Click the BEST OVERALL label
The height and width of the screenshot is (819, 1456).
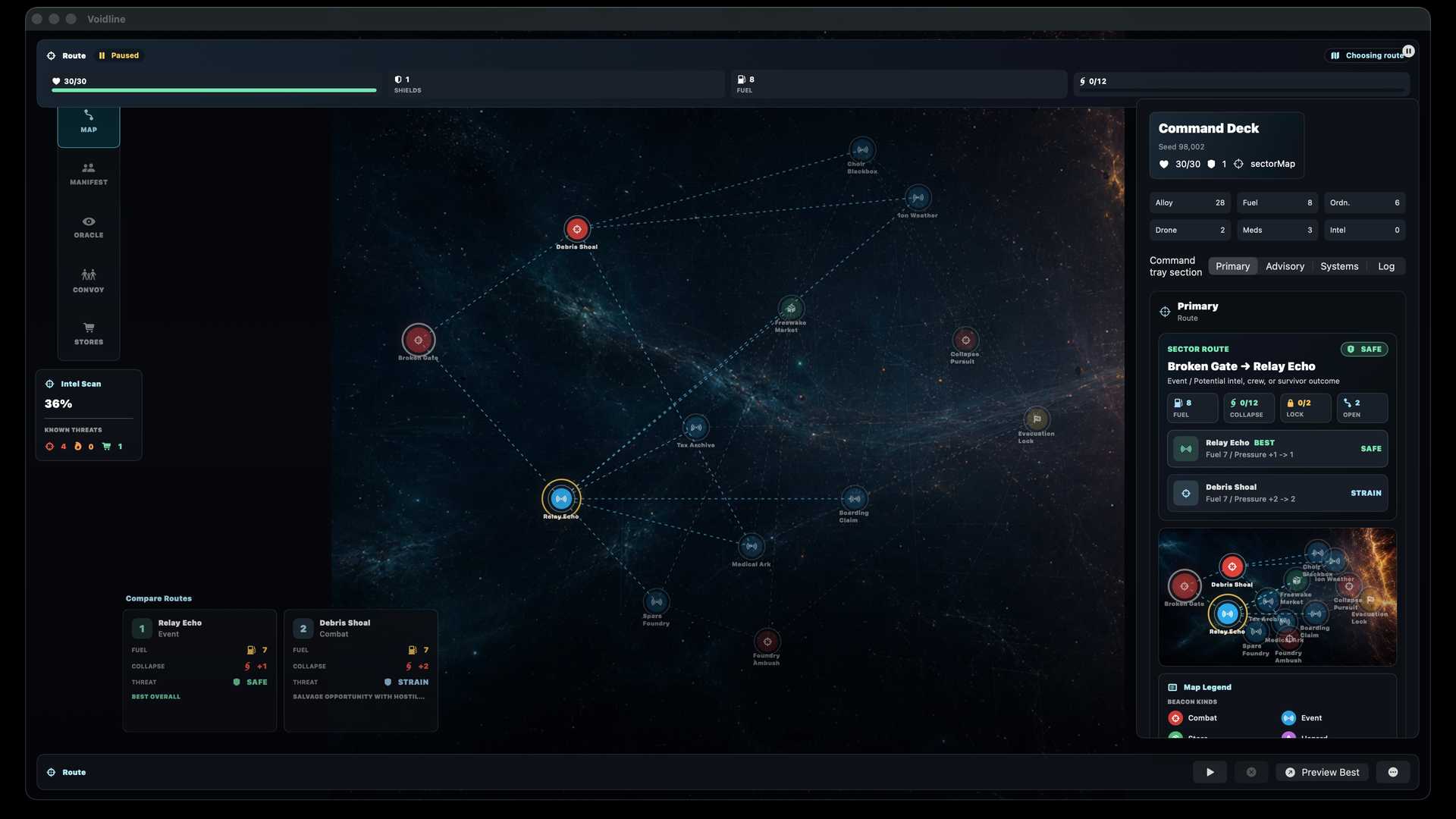point(156,697)
